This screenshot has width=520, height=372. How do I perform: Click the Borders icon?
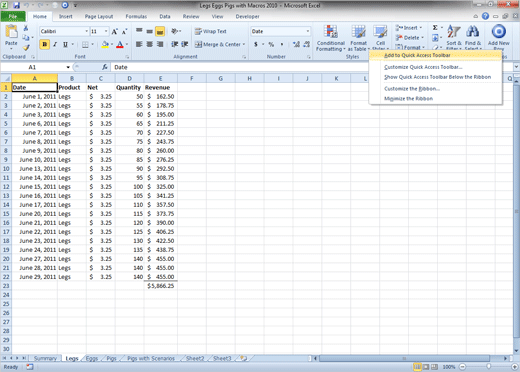[x=85, y=44]
